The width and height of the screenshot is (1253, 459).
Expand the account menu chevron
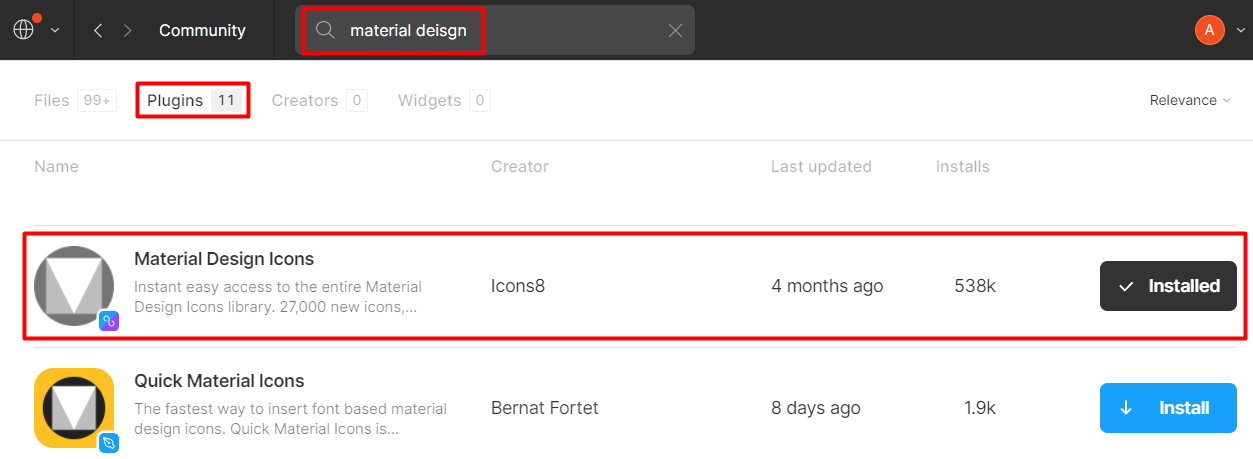(1240, 31)
